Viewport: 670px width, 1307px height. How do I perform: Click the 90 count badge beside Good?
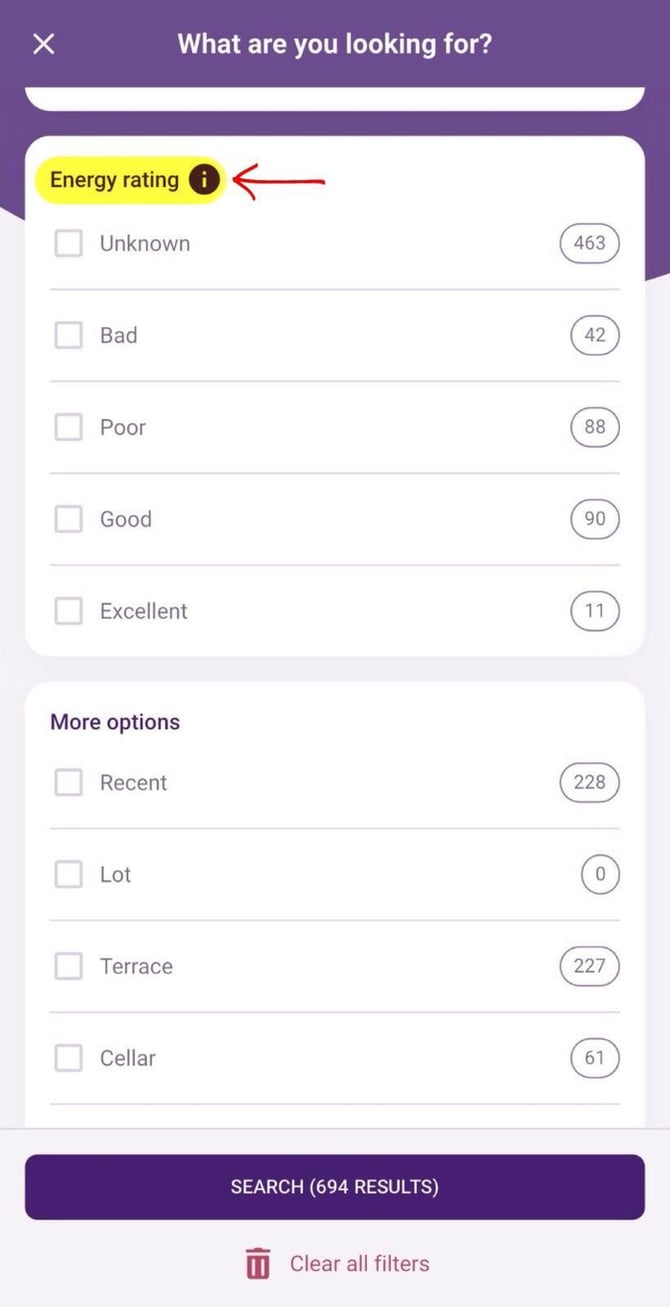pyautogui.click(x=594, y=519)
